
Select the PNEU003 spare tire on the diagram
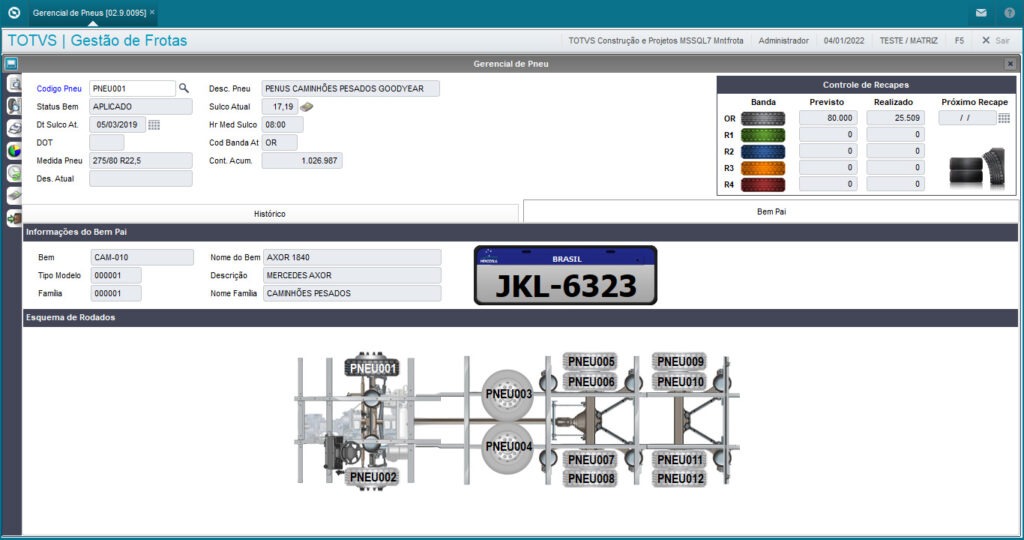pos(508,394)
